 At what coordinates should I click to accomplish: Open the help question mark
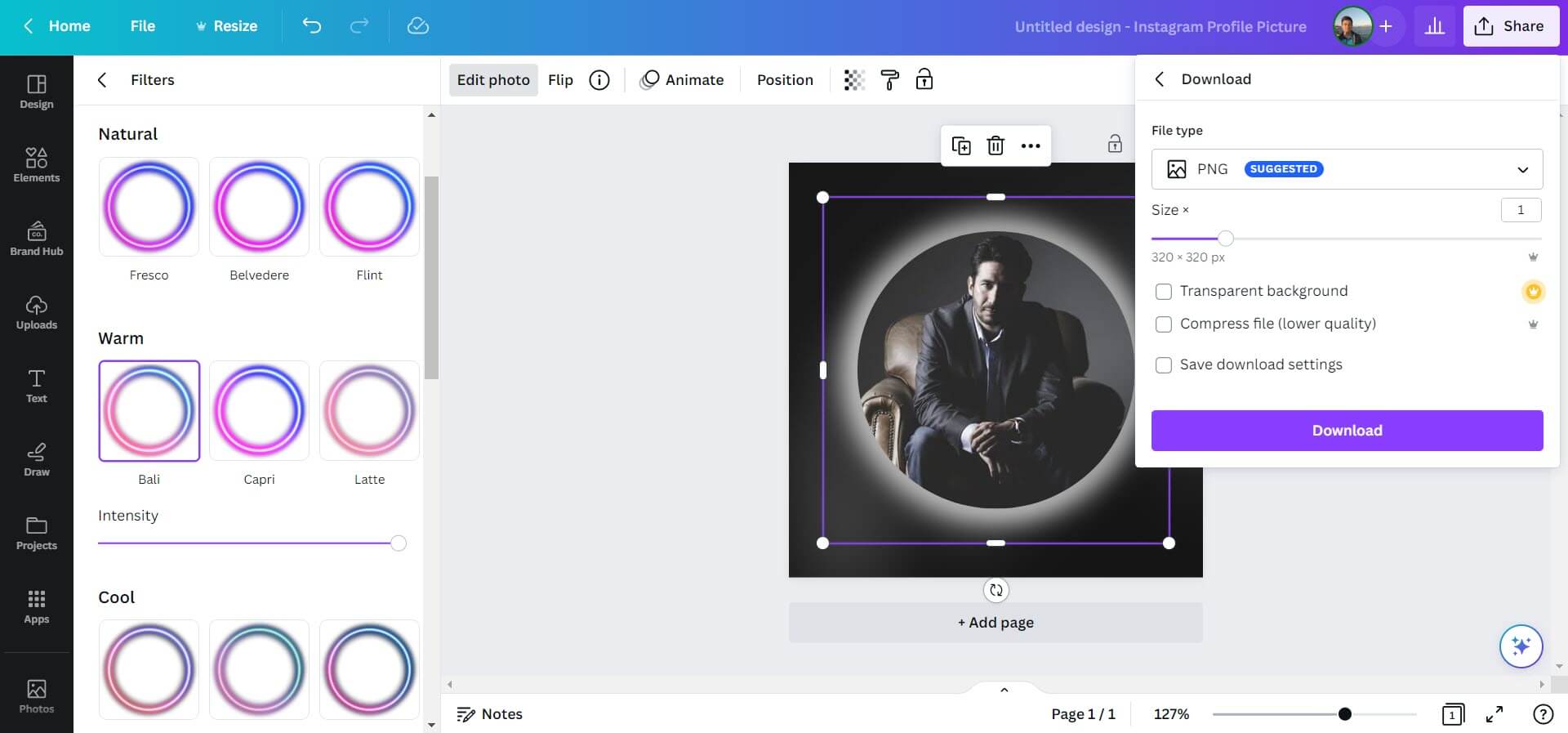point(1543,714)
